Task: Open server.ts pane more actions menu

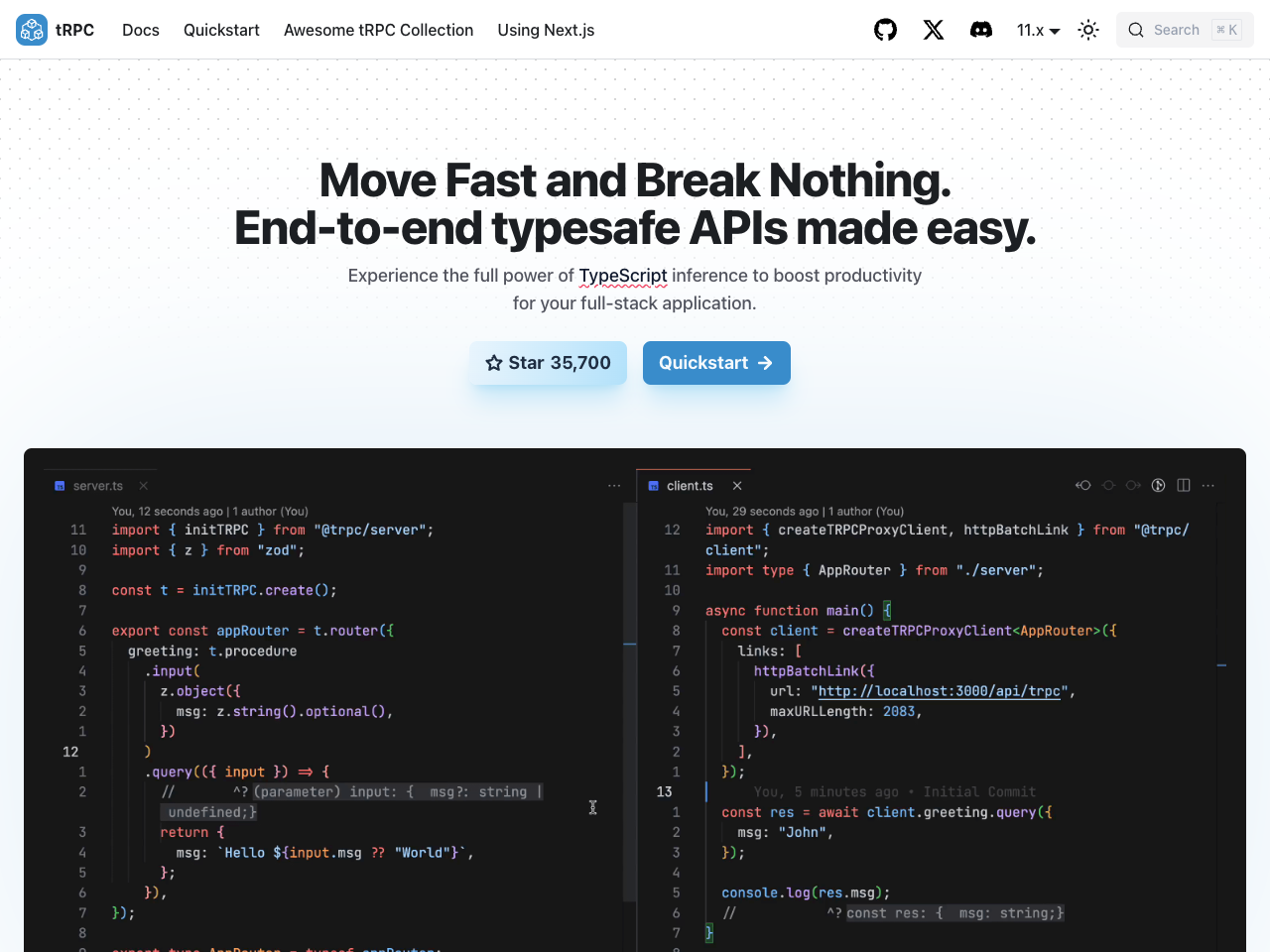Action: tap(614, 486)
